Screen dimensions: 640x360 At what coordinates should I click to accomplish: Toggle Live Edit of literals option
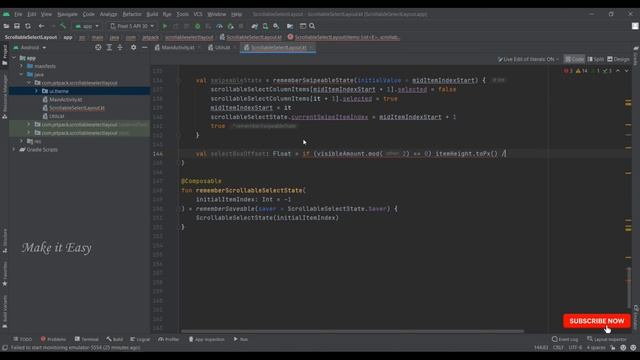[528, 59]
